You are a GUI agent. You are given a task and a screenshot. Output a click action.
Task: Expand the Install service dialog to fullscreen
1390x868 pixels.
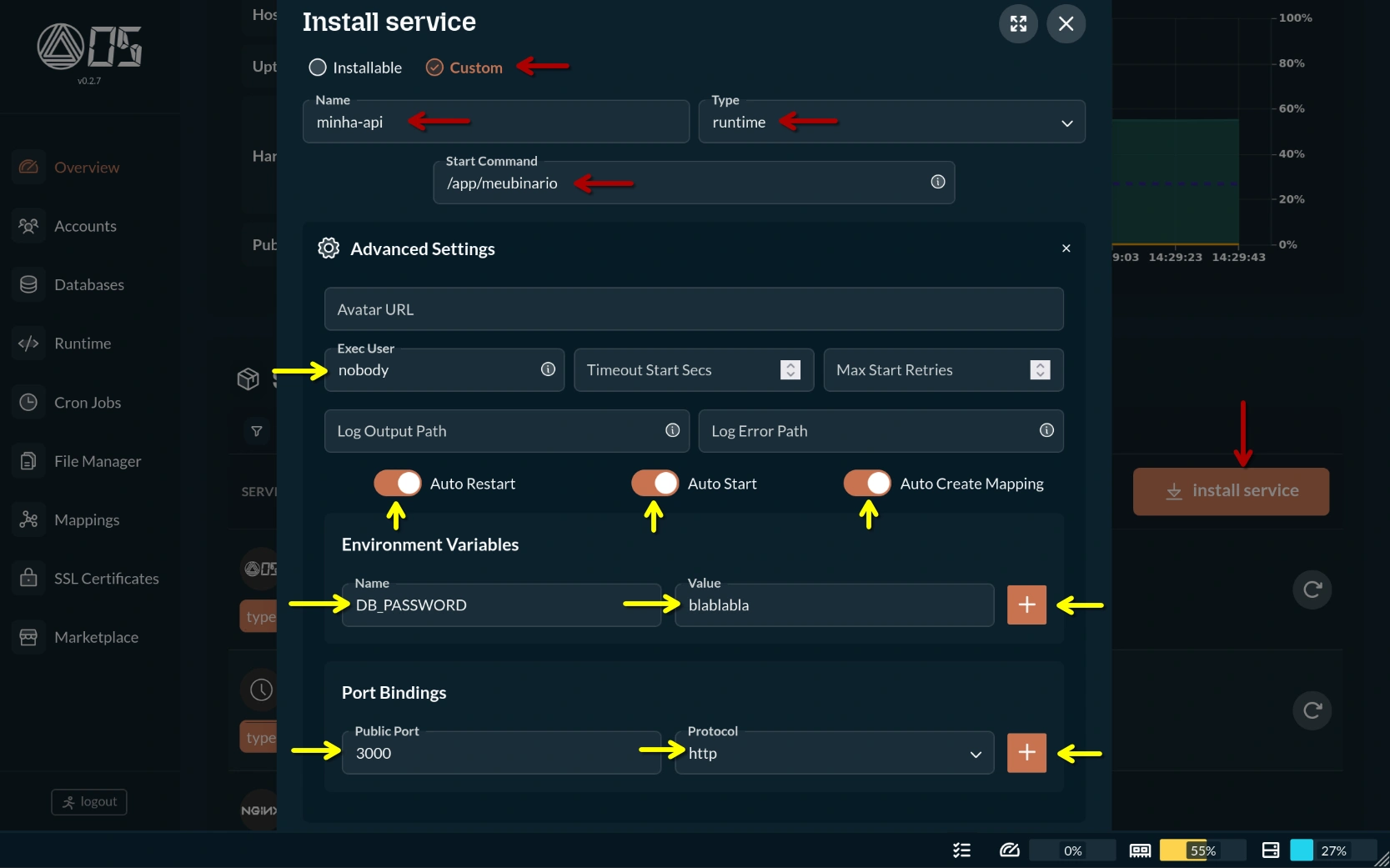tap(1017, 23)
